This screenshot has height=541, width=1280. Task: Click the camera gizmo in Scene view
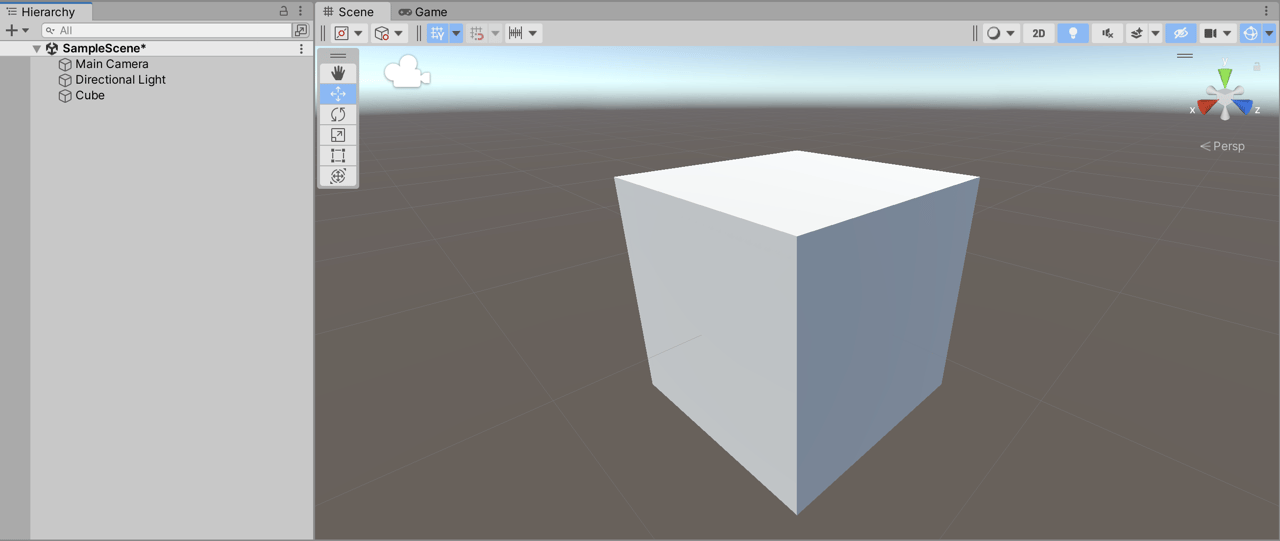click(x=406, y=72)
